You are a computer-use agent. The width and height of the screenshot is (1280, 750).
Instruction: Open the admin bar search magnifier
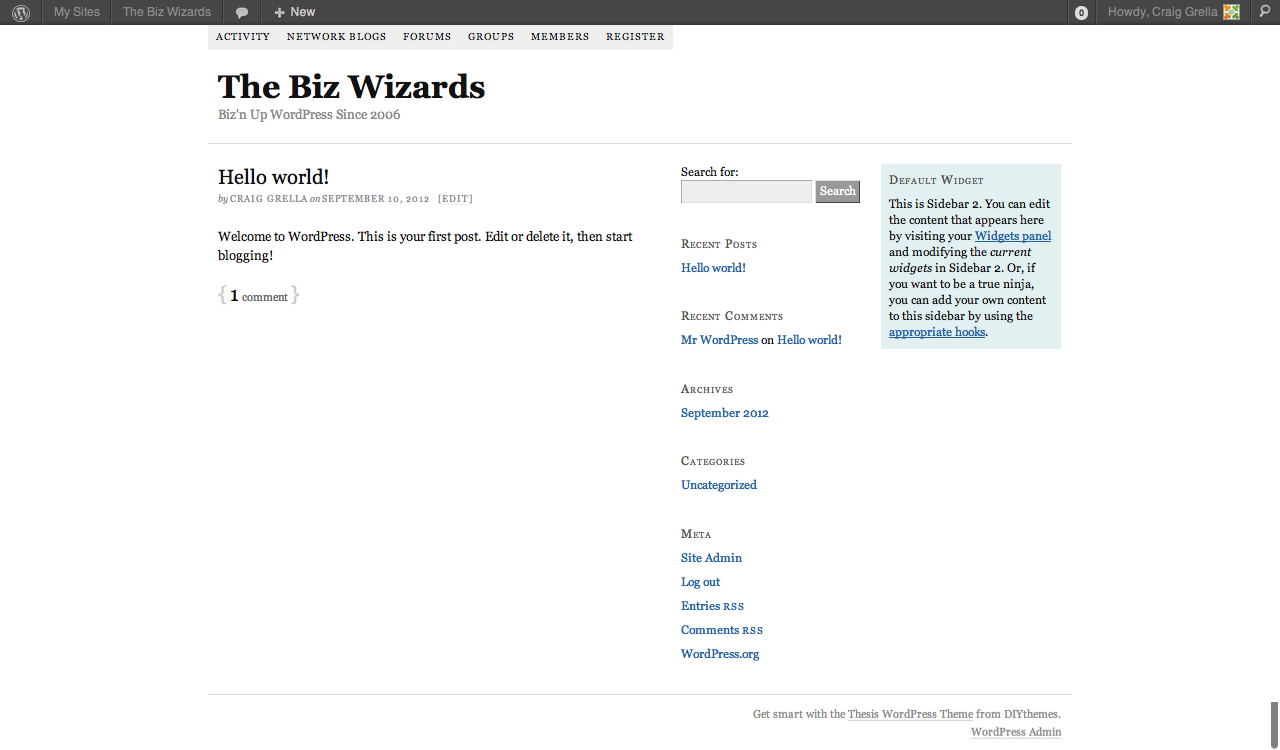pyautogui.click(x=1265, y=12)
